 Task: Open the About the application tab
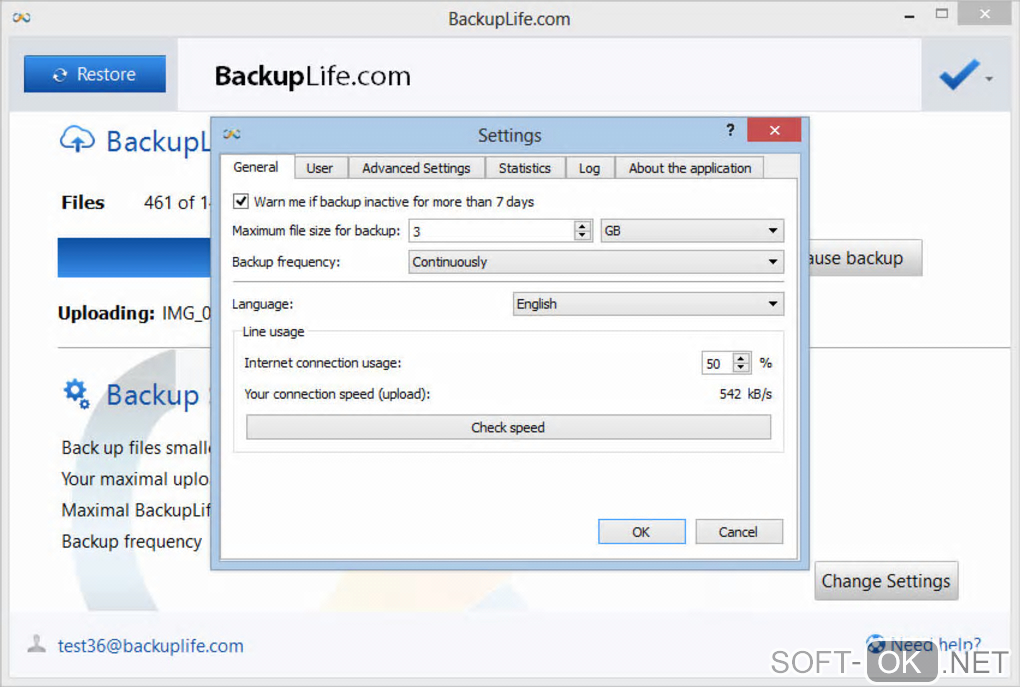coord(690,168)
